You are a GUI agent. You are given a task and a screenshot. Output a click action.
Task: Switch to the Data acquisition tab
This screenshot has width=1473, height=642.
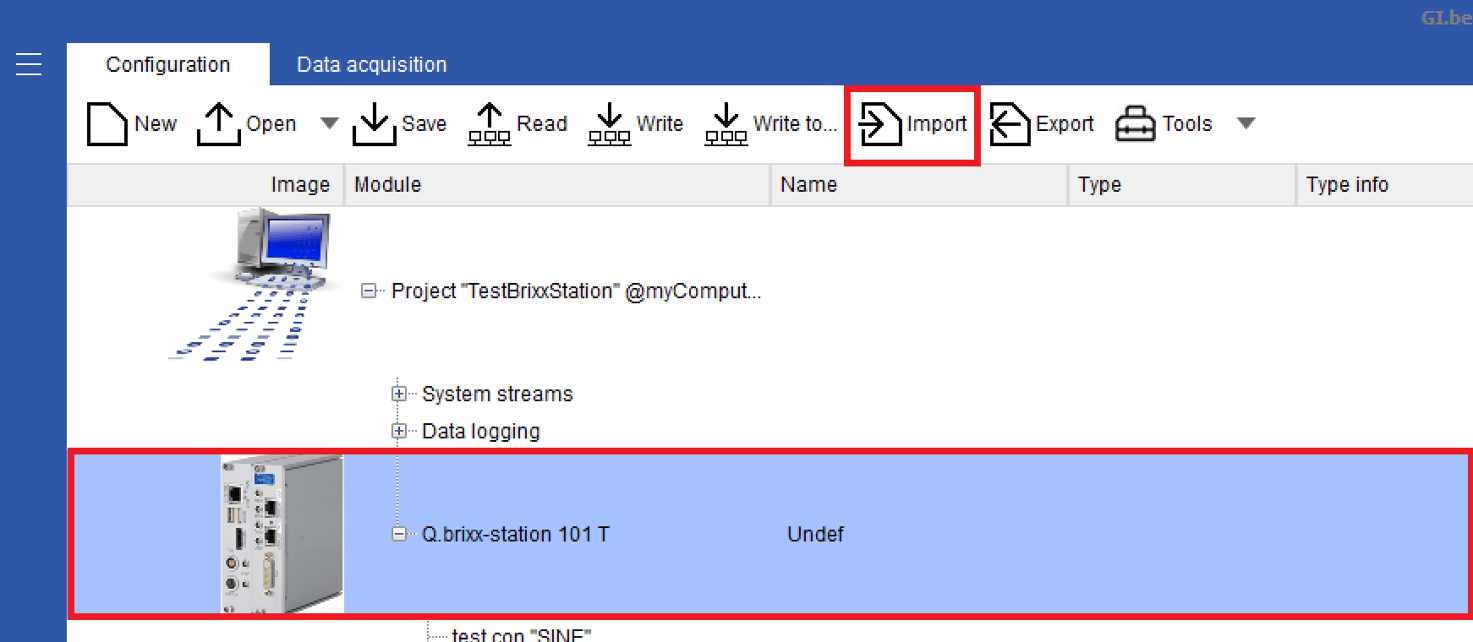[371, 63]
